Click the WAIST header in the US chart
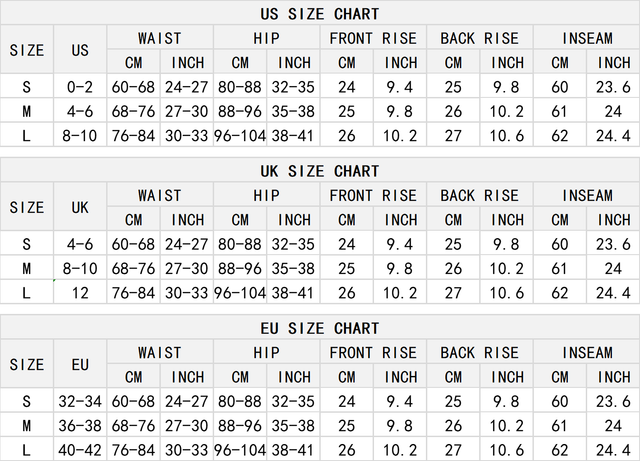The width and height of the screenshot is (640, 461). pyautogui.click(x=160, y=38)
